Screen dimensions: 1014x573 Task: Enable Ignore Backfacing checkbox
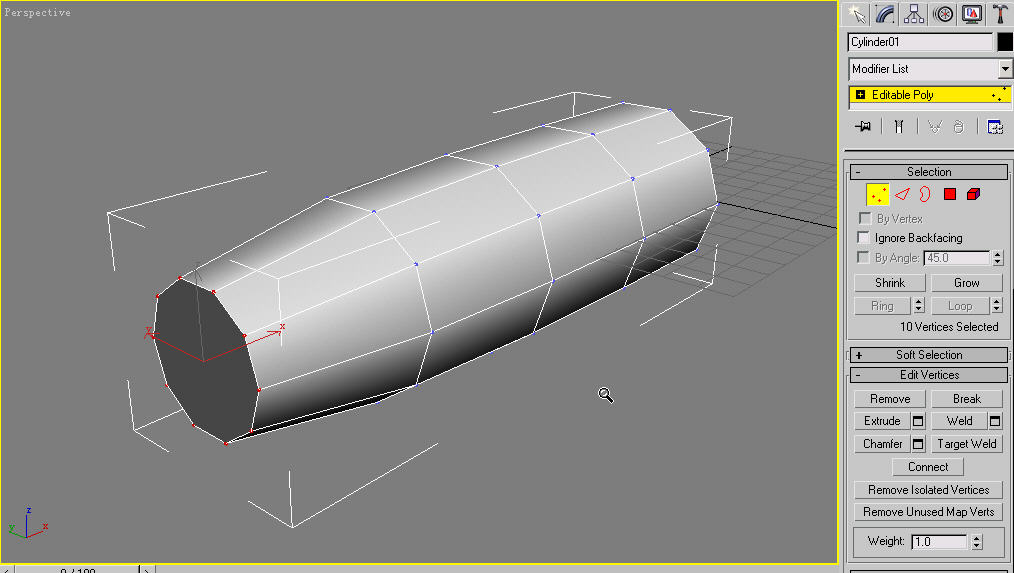(x=864, y=238)
